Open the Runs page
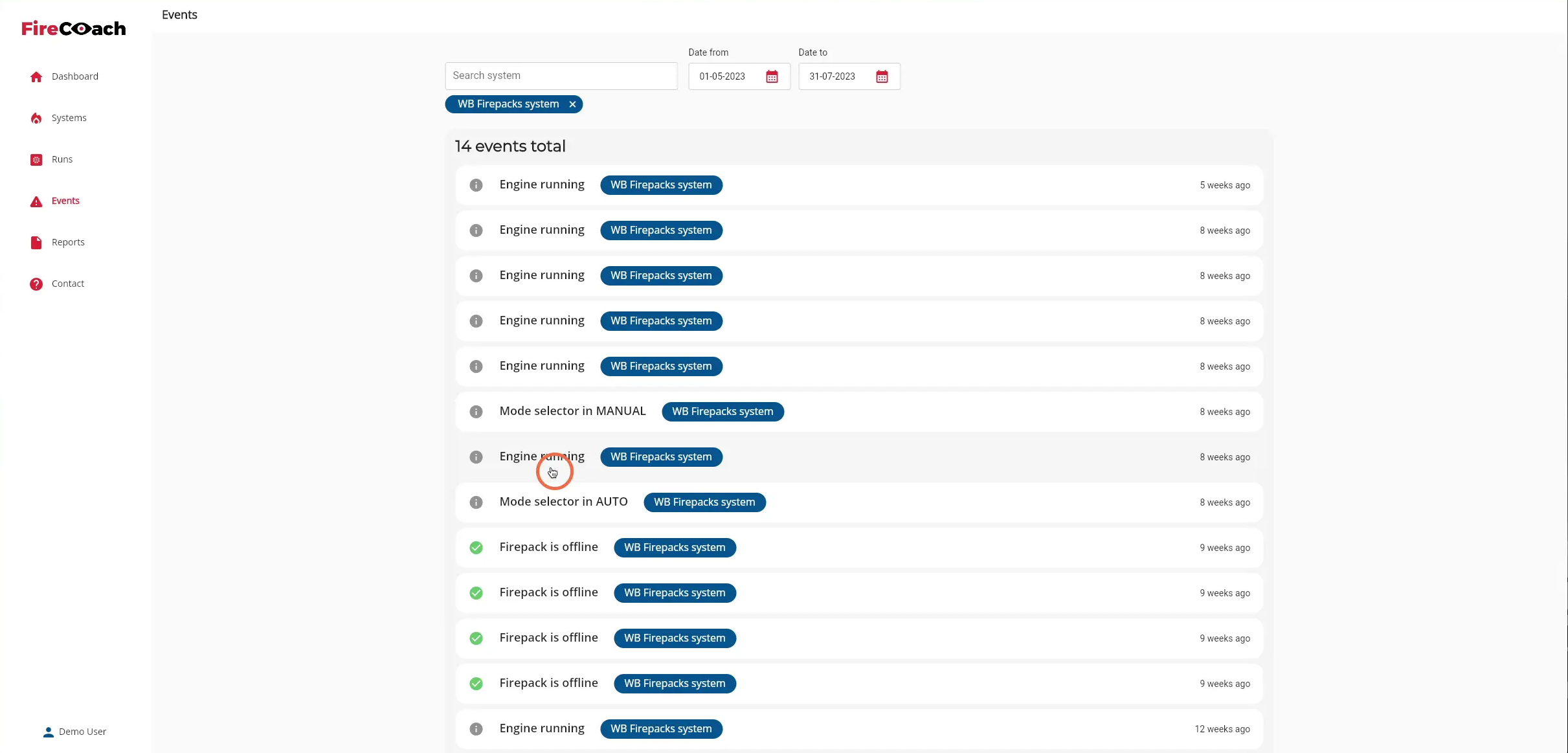The width and height of the screenshot is (1568, 753). (62, 159)
